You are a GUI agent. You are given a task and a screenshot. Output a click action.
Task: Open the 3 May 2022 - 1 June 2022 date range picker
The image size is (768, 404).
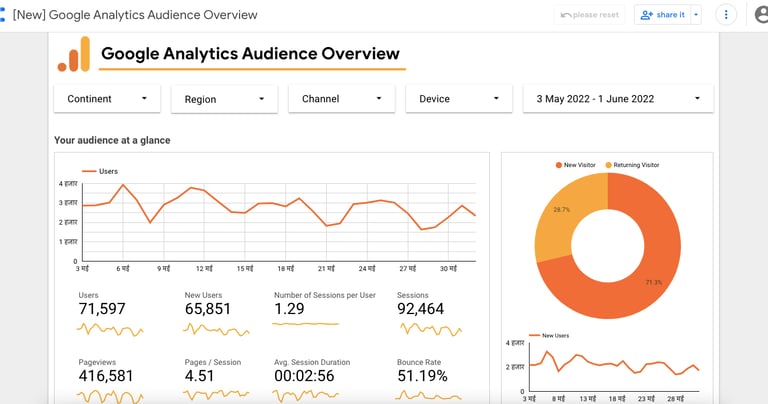tap(618, 99)
